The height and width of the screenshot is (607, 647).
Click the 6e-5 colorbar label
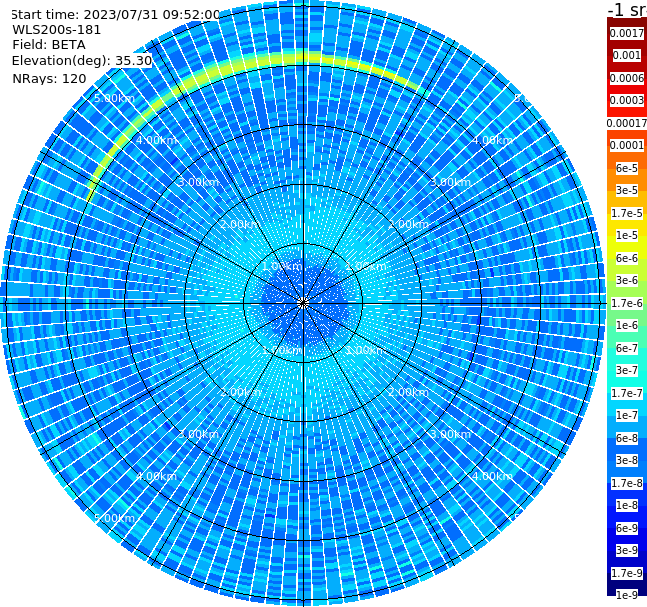627,168
